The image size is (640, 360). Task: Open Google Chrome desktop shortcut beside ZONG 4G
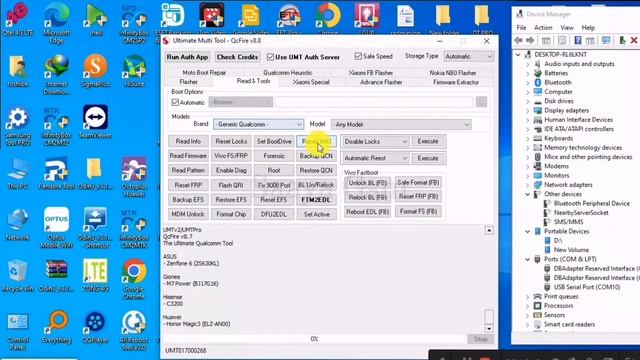point(134,279)
